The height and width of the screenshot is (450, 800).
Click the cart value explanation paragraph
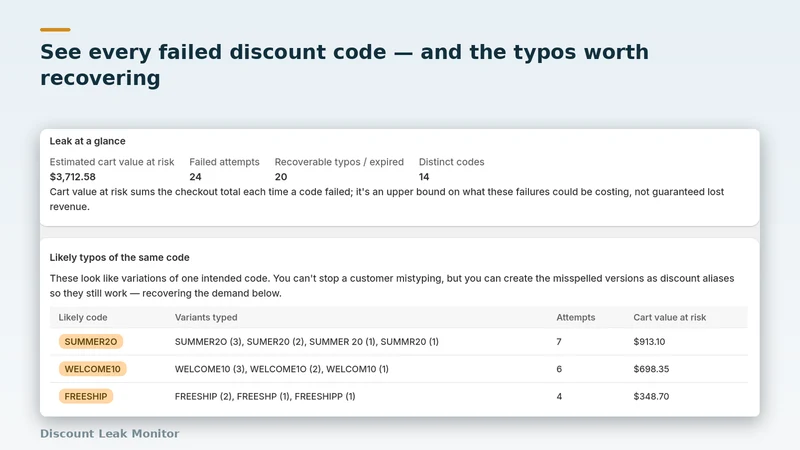coord(387,199)
